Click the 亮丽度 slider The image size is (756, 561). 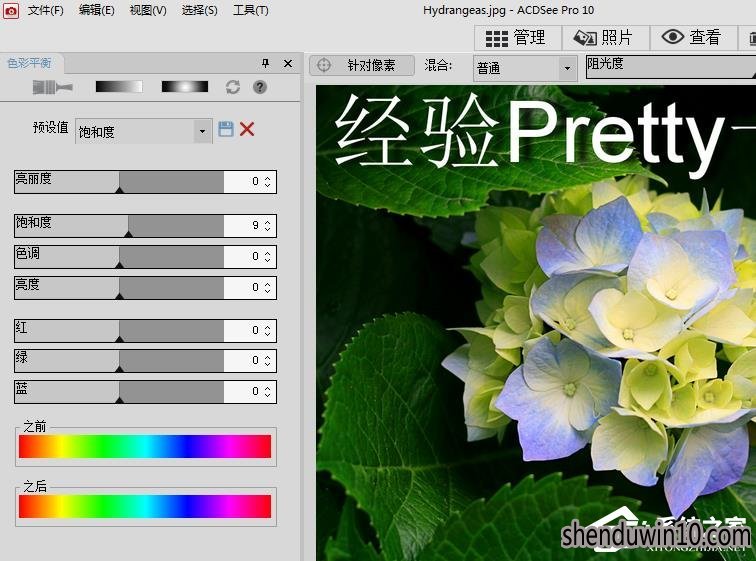tap(119, 182)
